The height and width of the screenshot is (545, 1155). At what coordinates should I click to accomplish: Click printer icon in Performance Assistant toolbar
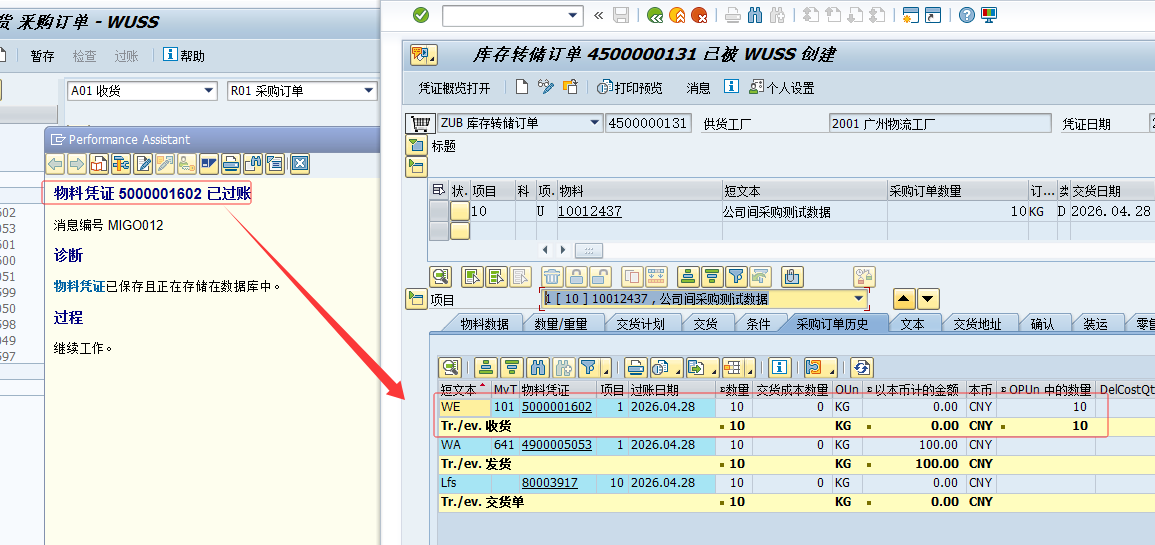[230, 164]
